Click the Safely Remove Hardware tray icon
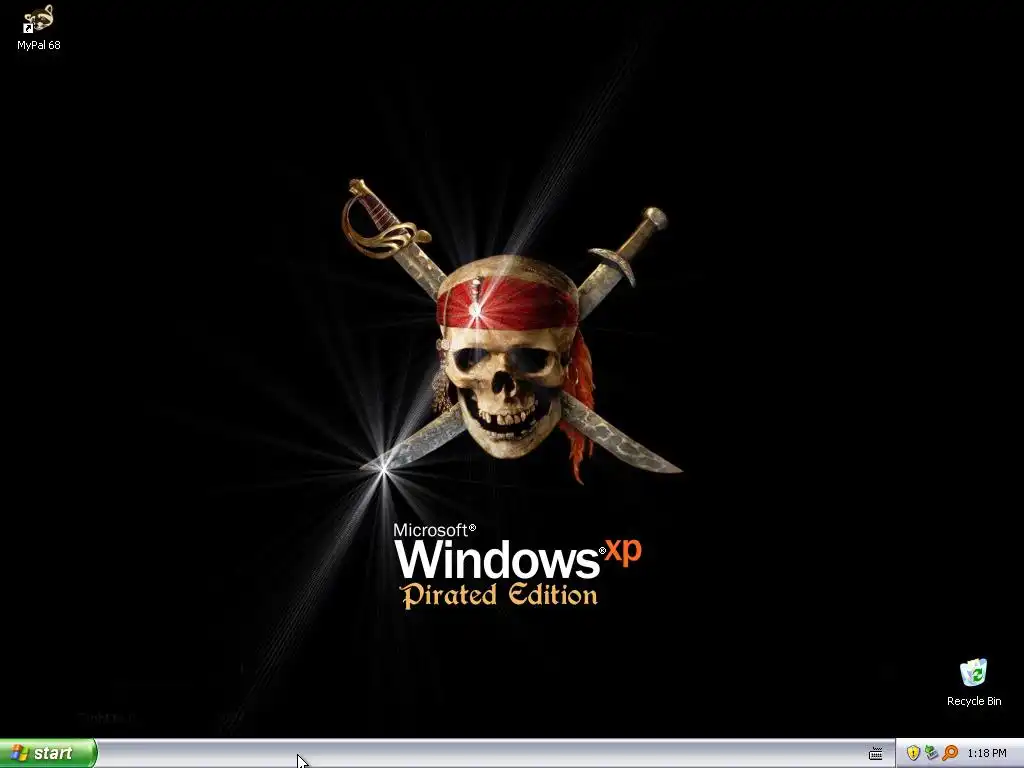1024x768 pixels. [x=931, y=753]
